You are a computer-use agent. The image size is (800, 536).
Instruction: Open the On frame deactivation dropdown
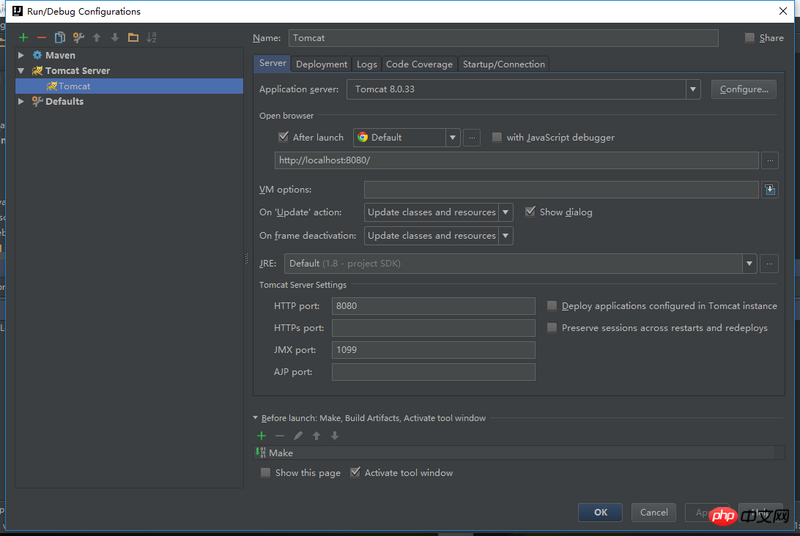pos(506,236)
